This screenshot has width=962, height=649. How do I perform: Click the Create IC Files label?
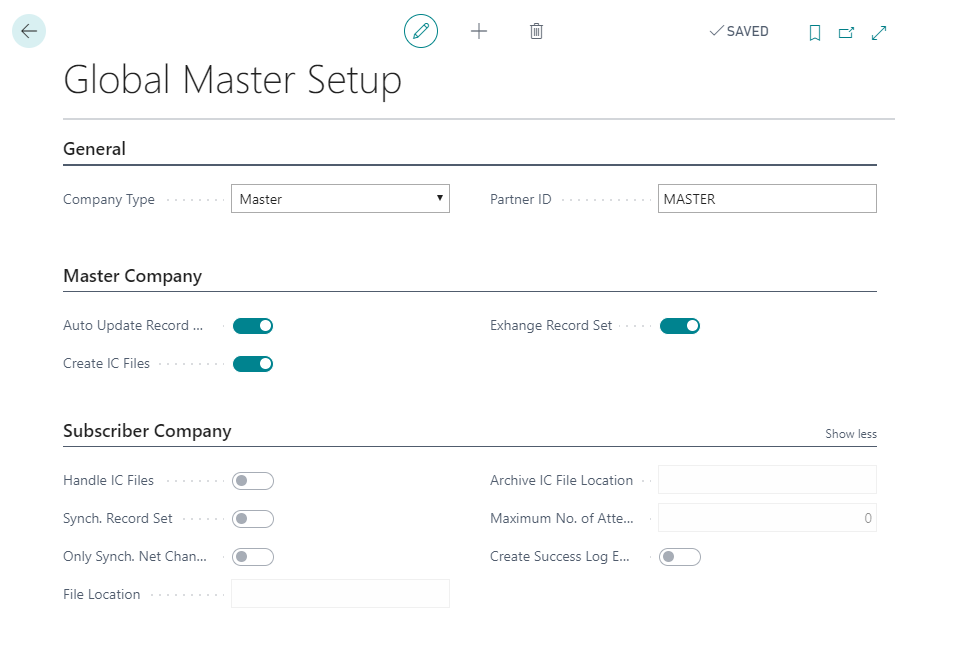pyautogui.click(x=106, y=364)
